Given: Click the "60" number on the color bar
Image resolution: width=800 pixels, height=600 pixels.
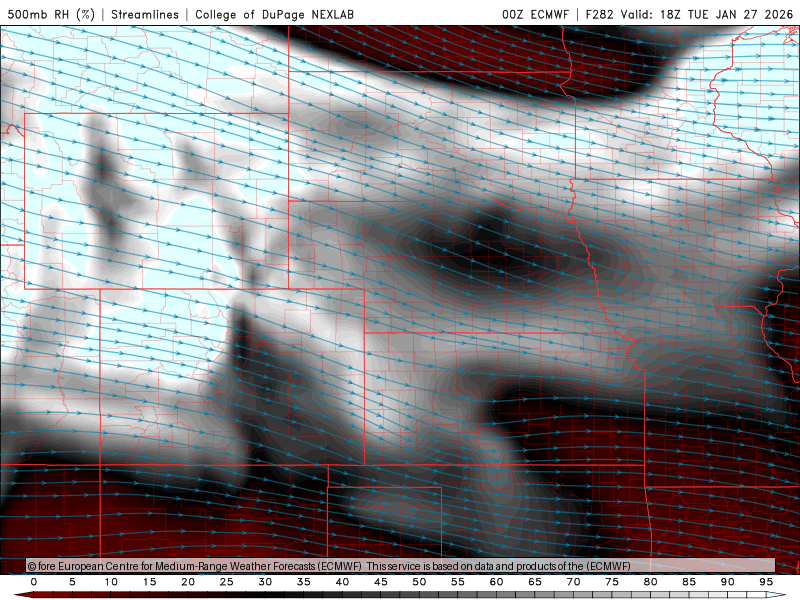Looking at the screenshot, I should click(496, 582).
